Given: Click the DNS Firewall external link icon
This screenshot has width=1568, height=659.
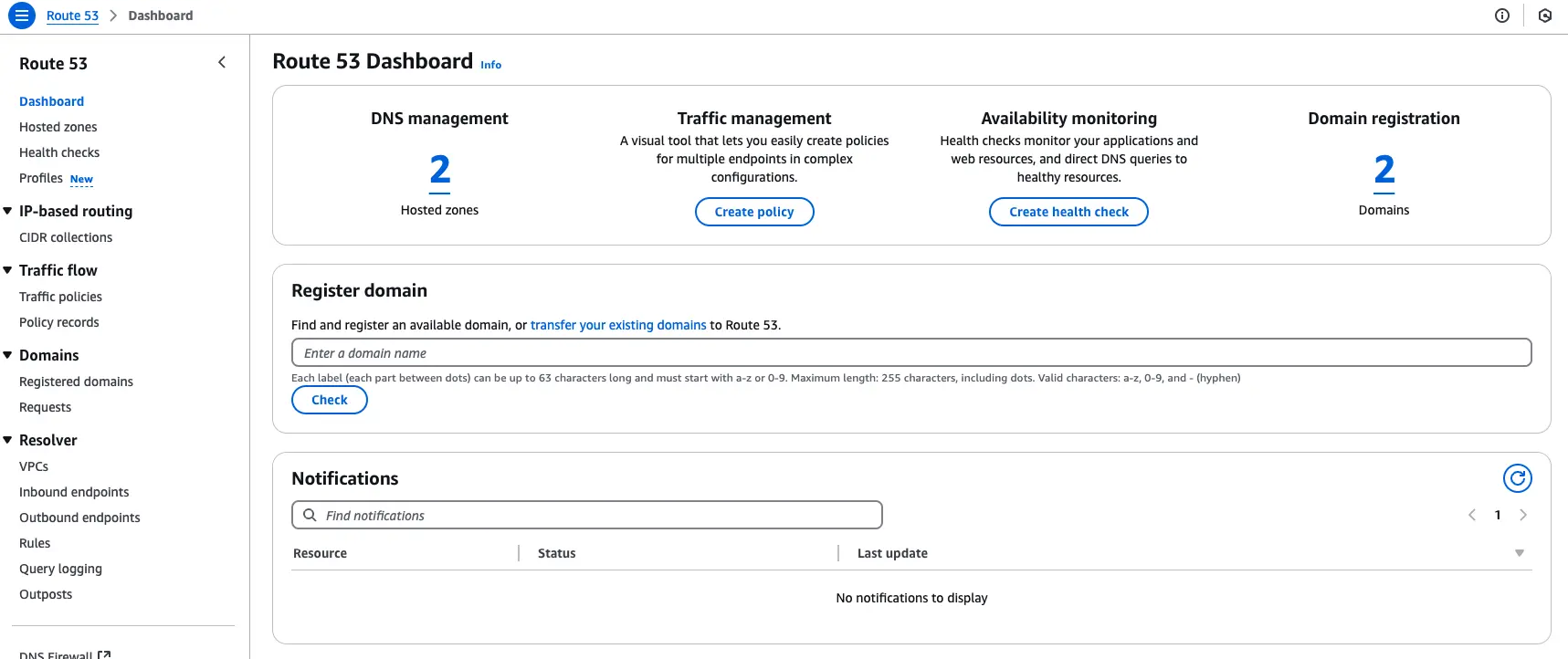Looking at the screenshot, I should 104,654.
